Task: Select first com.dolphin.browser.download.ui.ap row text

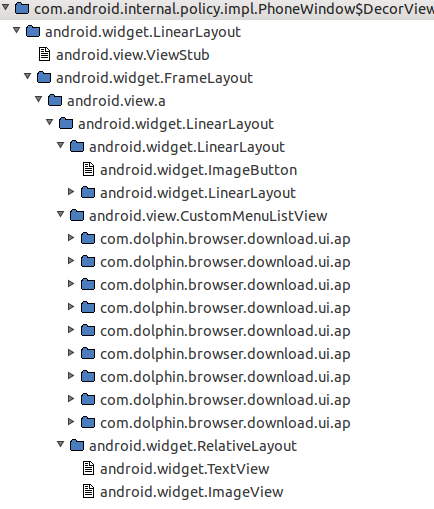Action: click(x=225, y=240)
